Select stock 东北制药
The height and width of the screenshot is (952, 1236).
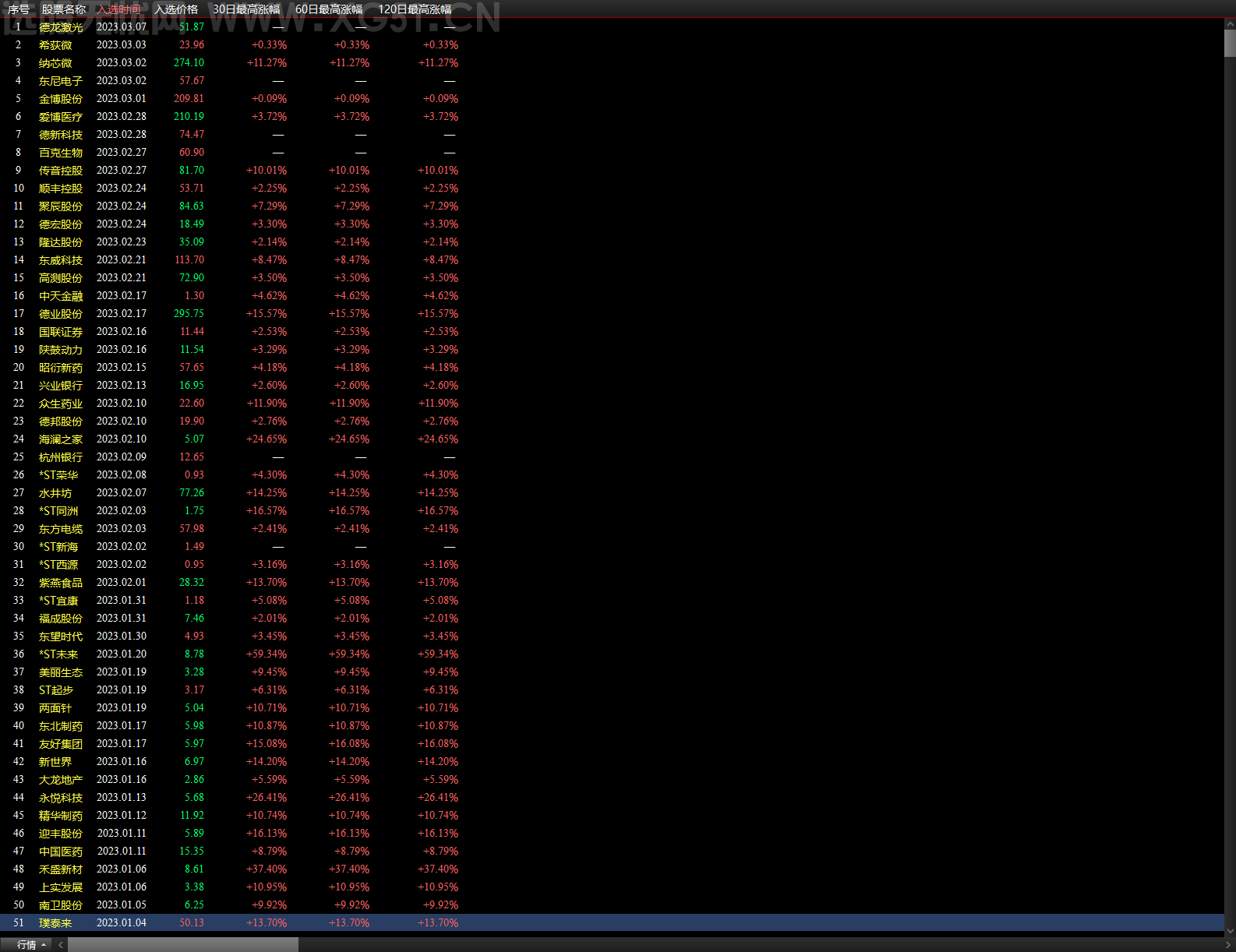point(61,726)
